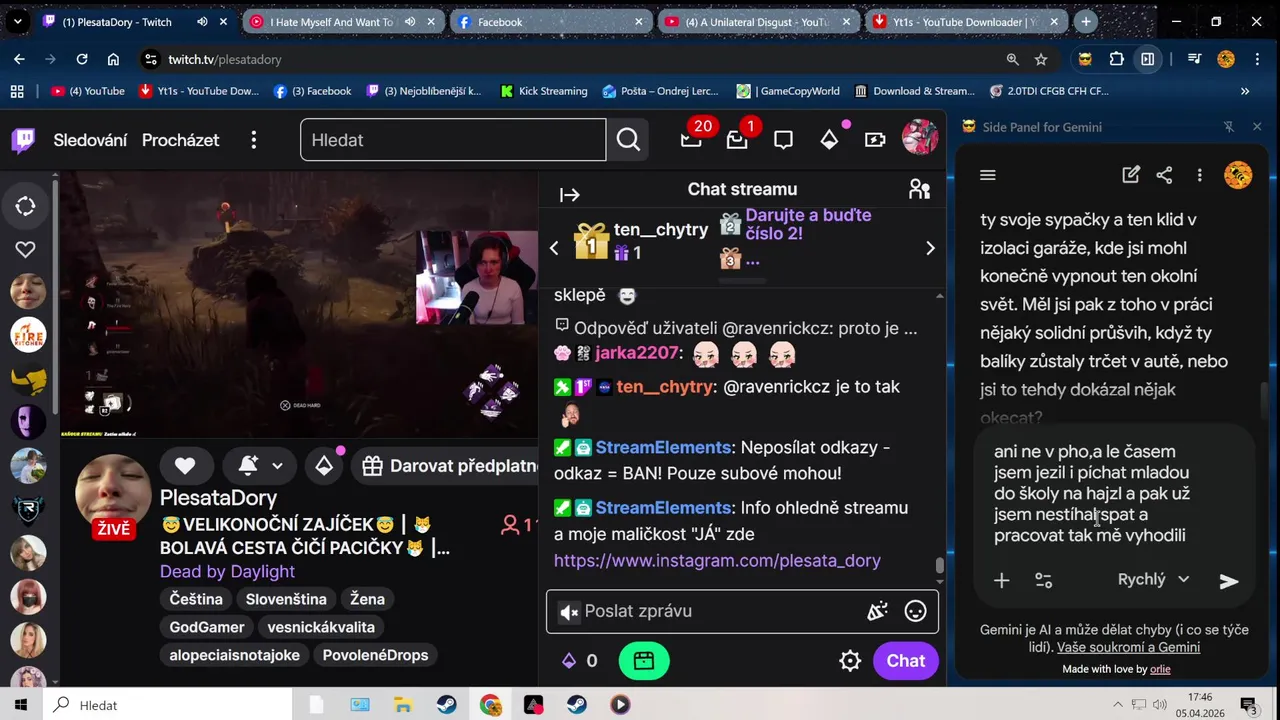Open the Twitch ad-free ticket icon
This screenshot has height=720, width=1280.
point(875,140)
